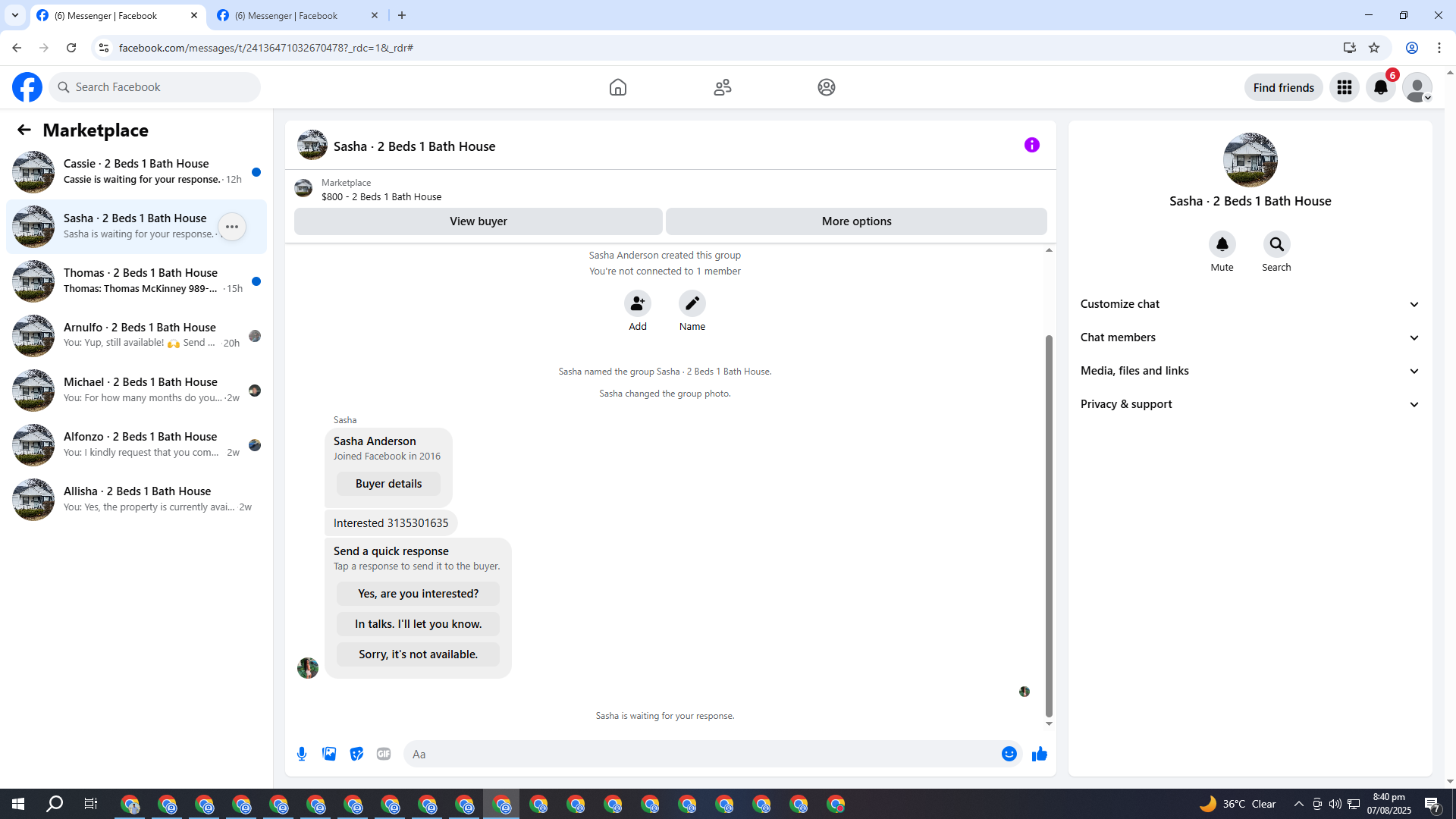
Task: Open taskbar volume control
Action: point(1335,804)
